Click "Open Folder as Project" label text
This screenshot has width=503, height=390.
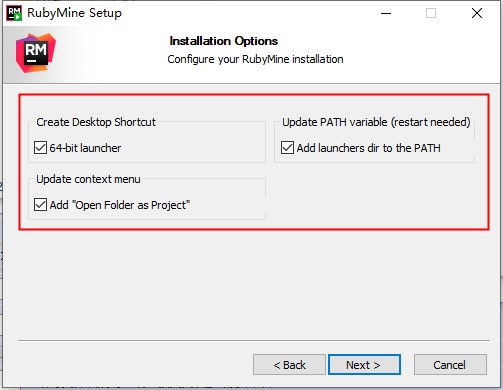[x=120, y=205]
